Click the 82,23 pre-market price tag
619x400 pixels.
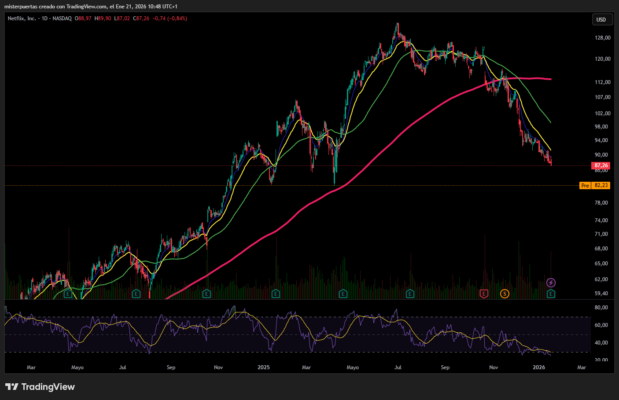tap(601, 186)
